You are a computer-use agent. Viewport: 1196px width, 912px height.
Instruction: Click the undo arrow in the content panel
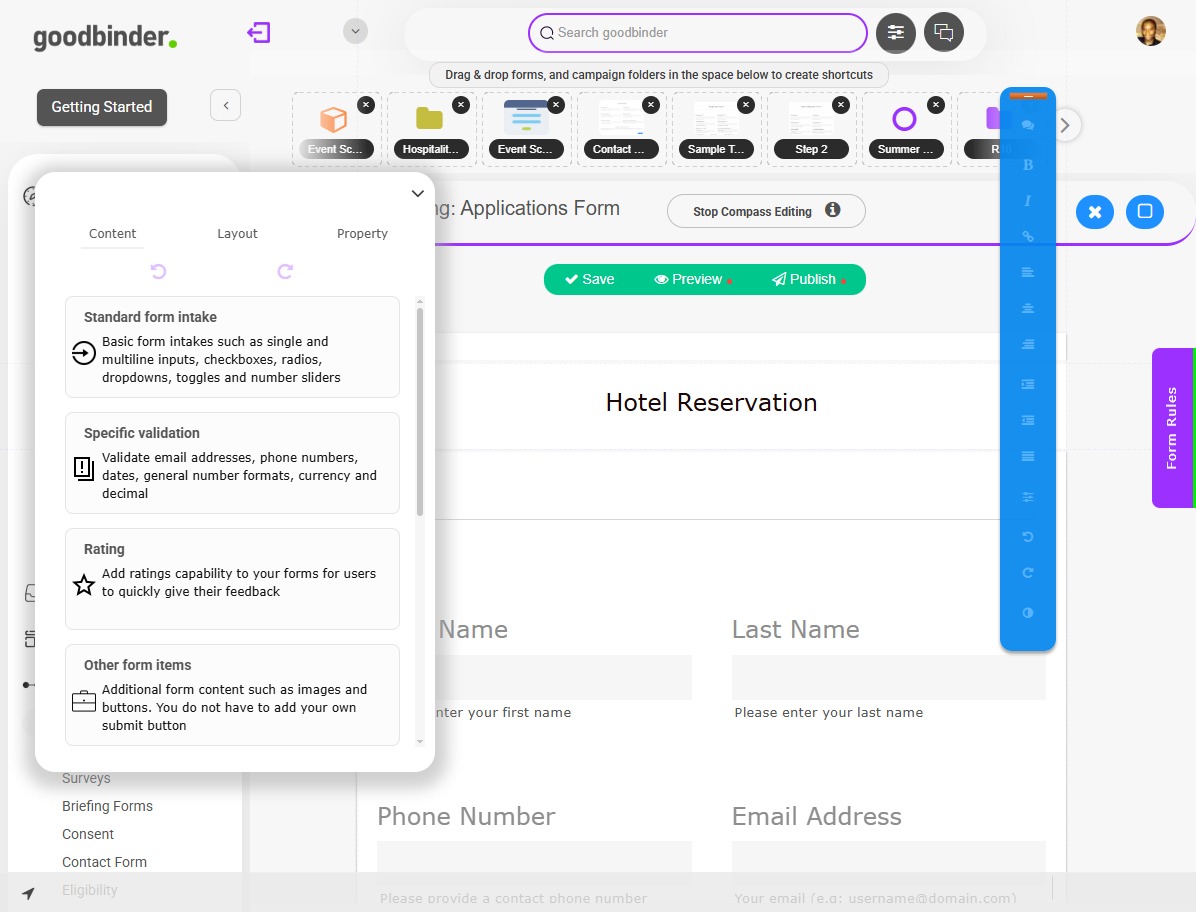(158, 271)
